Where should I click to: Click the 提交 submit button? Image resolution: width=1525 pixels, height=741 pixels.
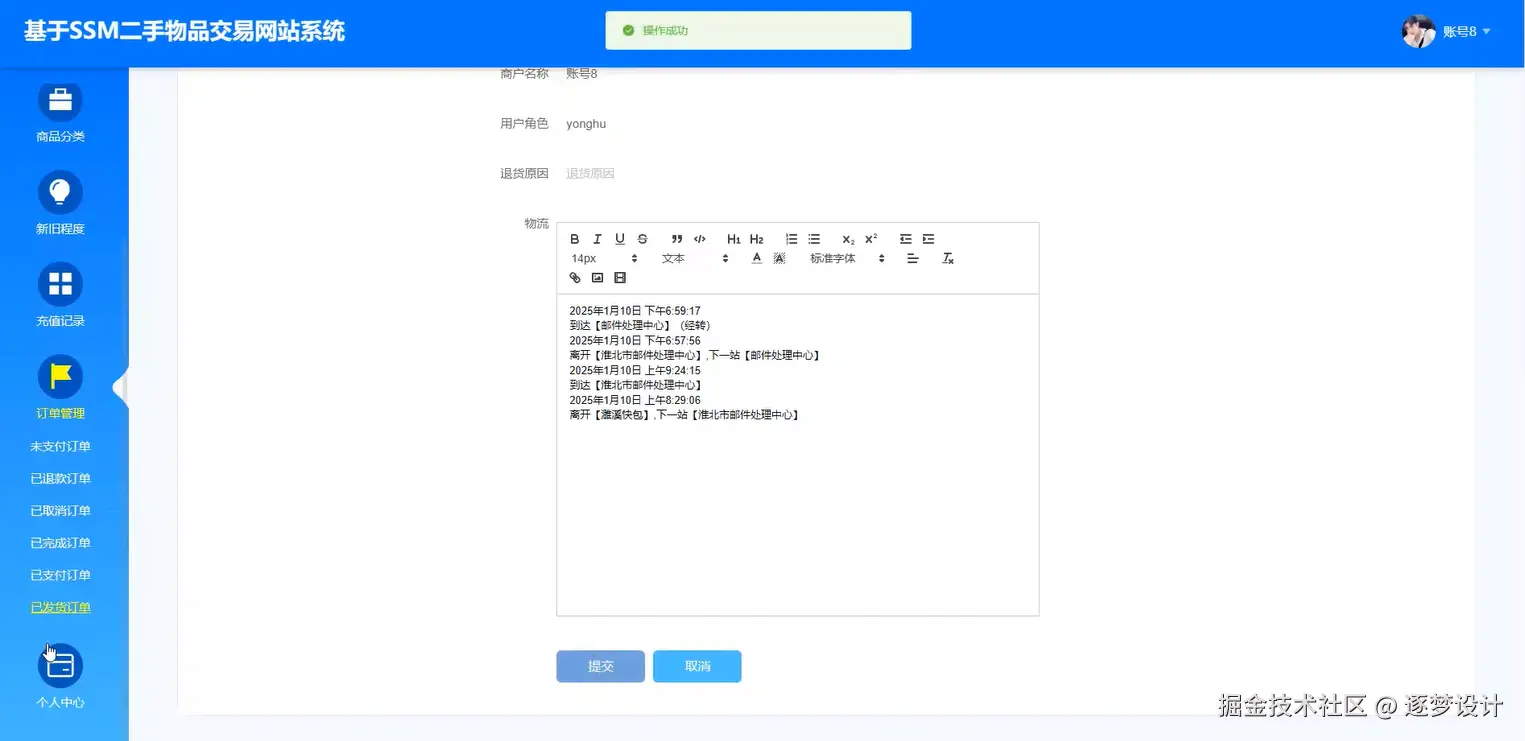[600, 666]
